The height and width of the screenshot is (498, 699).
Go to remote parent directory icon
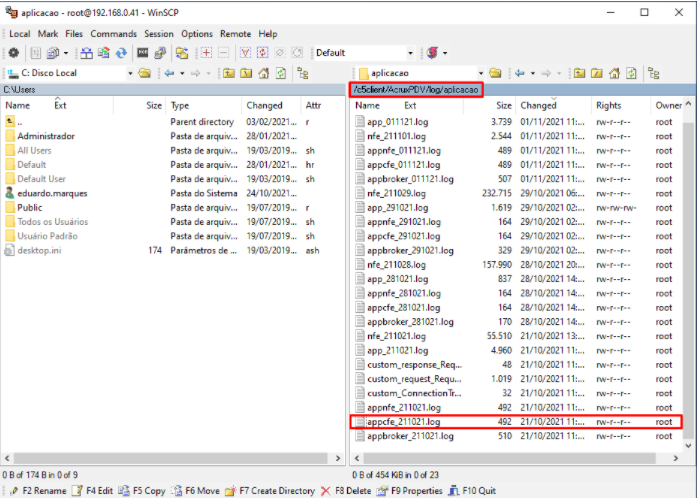pyautogui.click(x=579, y=73)
